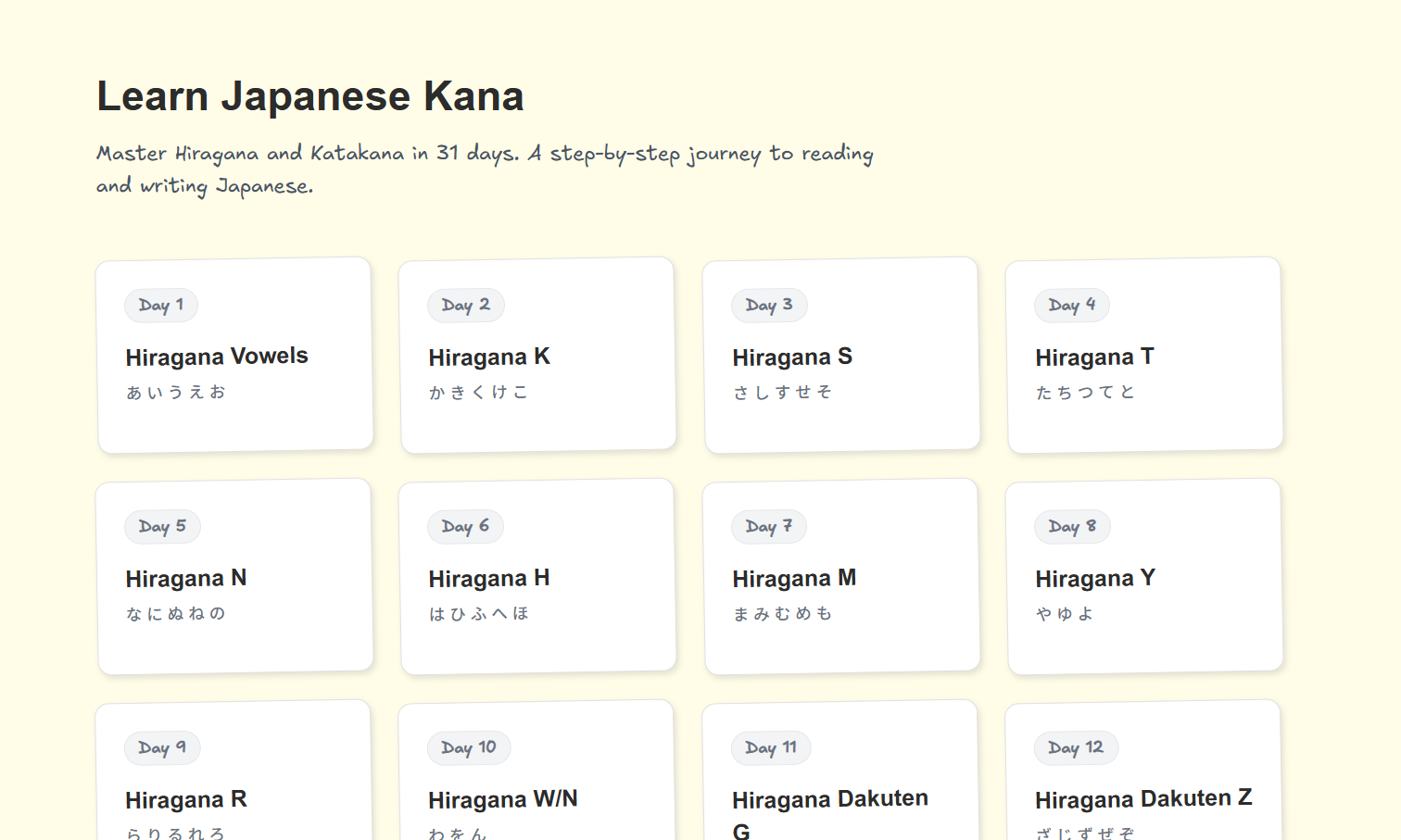Select the Day 7 Hiragana M card
The height and width of the screenshot is (840, 1401).
pos(840,575)
